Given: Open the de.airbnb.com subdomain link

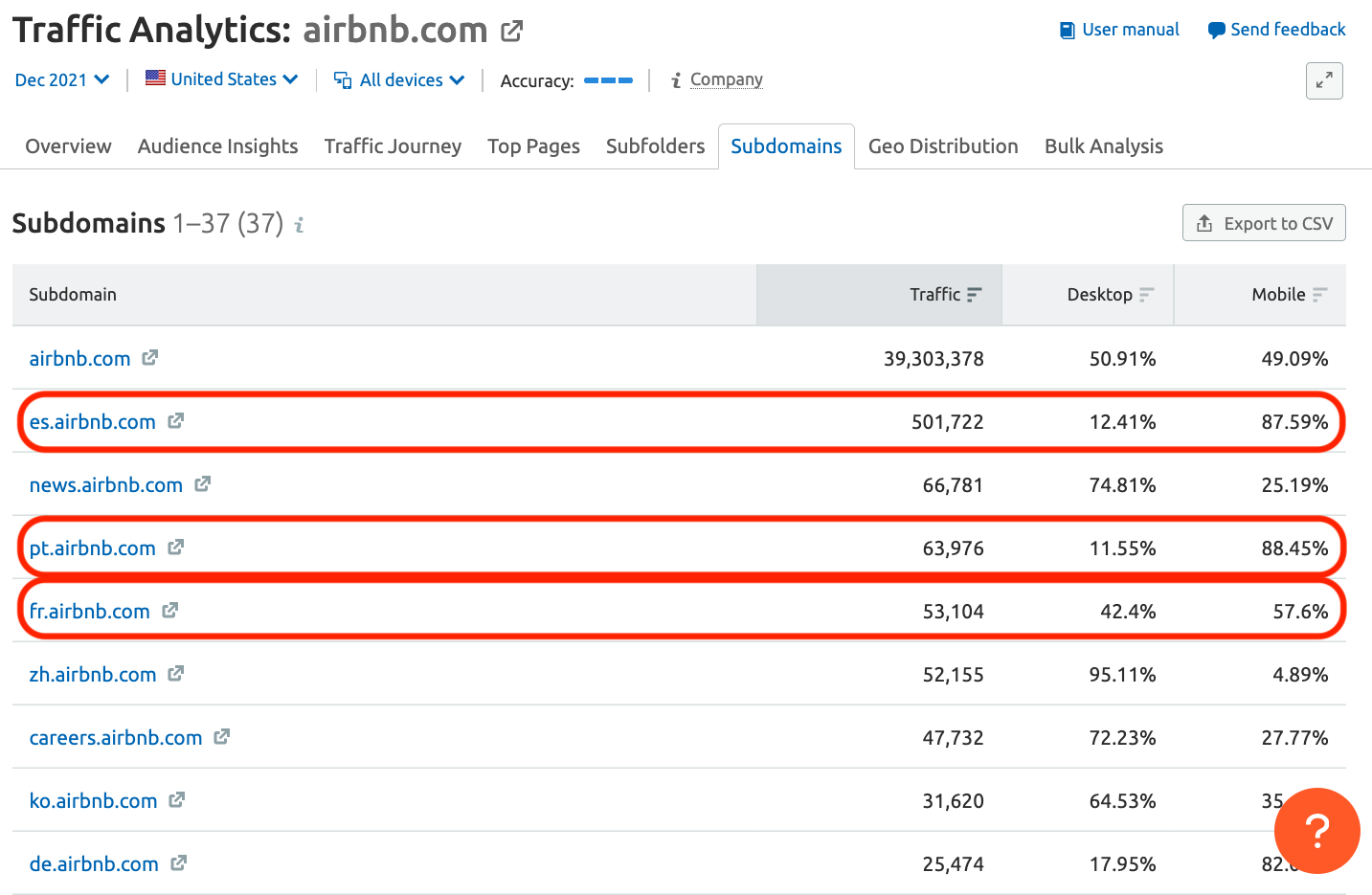Looking at the screenshot, I should (94, 864).
